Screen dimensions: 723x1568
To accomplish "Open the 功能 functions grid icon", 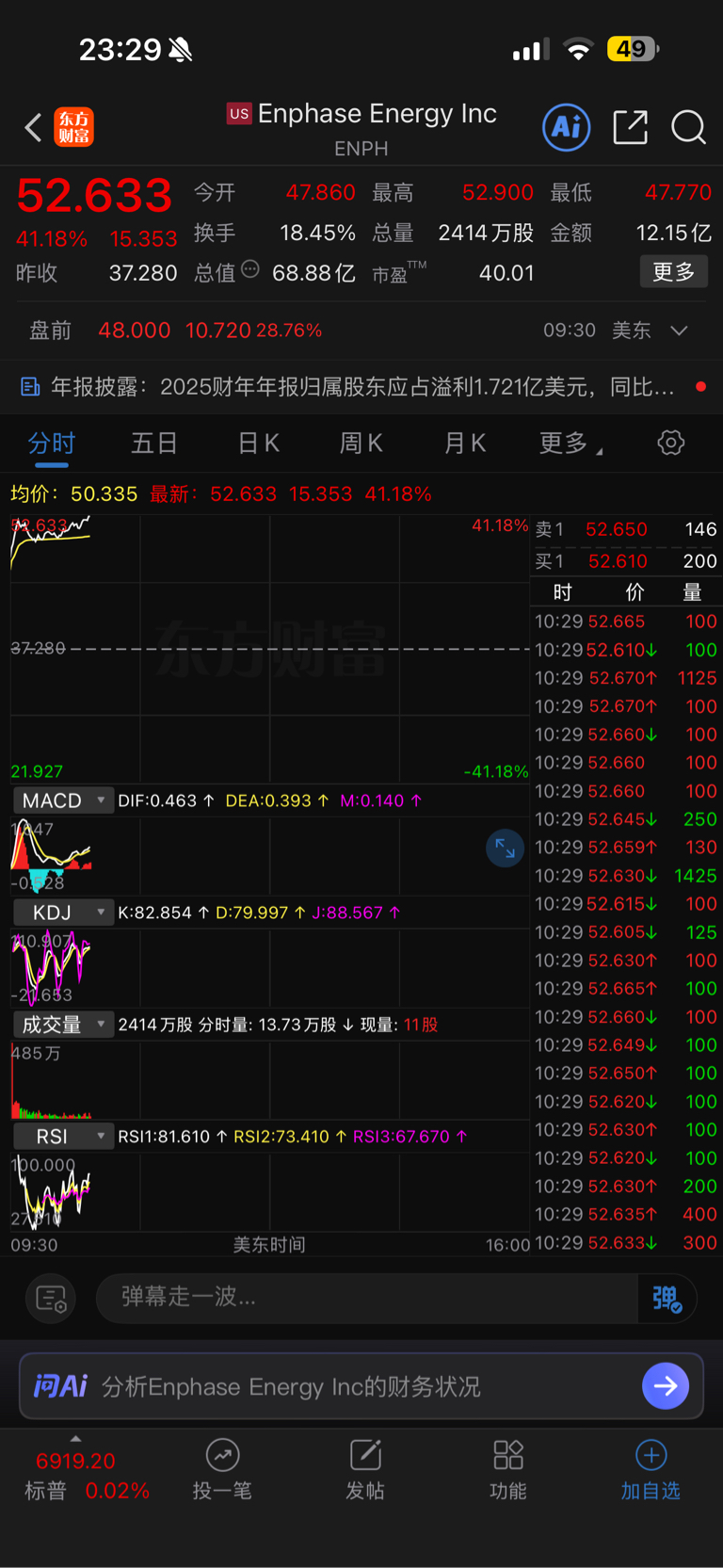I will click(508, 1455).
